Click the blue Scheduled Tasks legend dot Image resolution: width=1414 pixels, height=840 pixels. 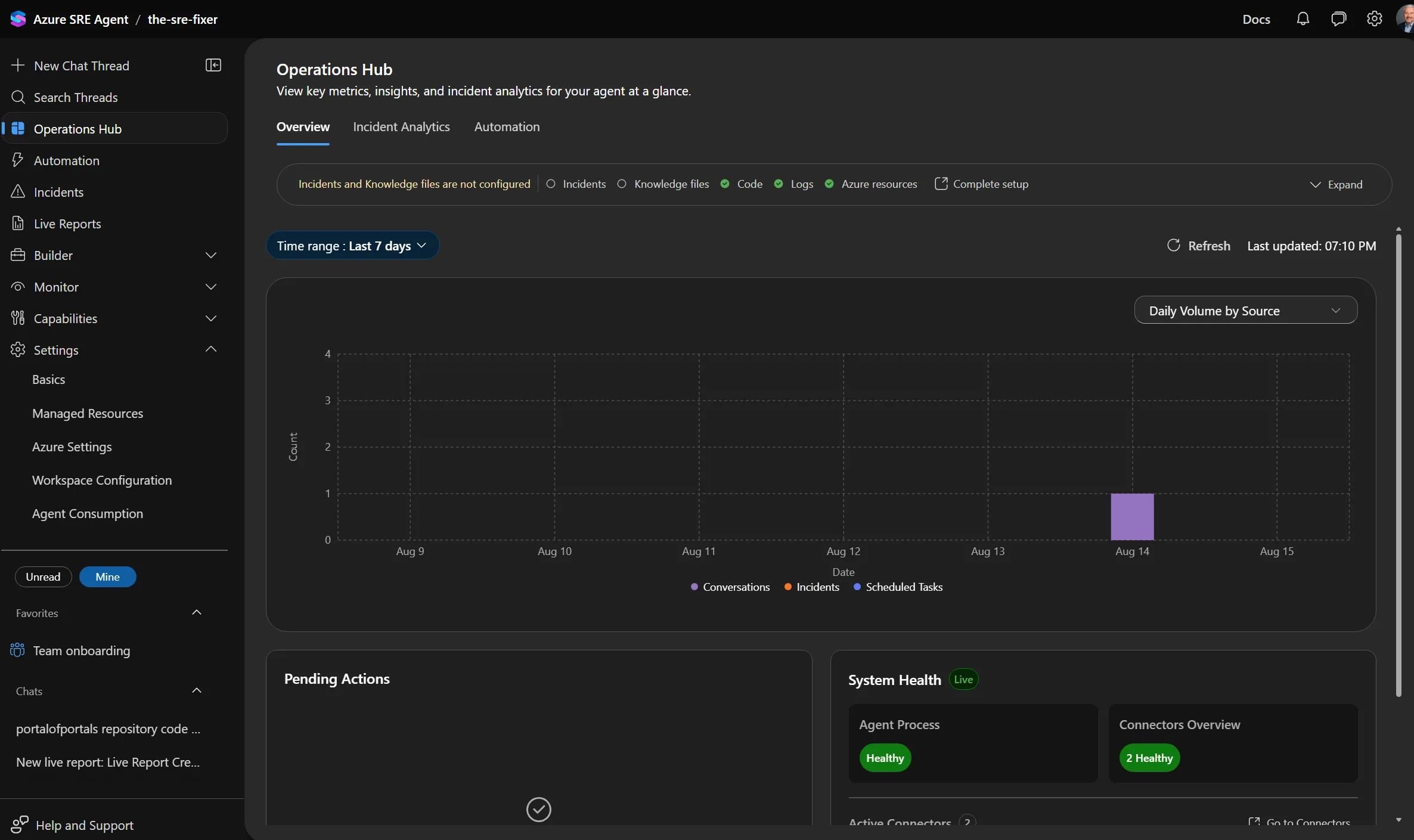[857, 587]
